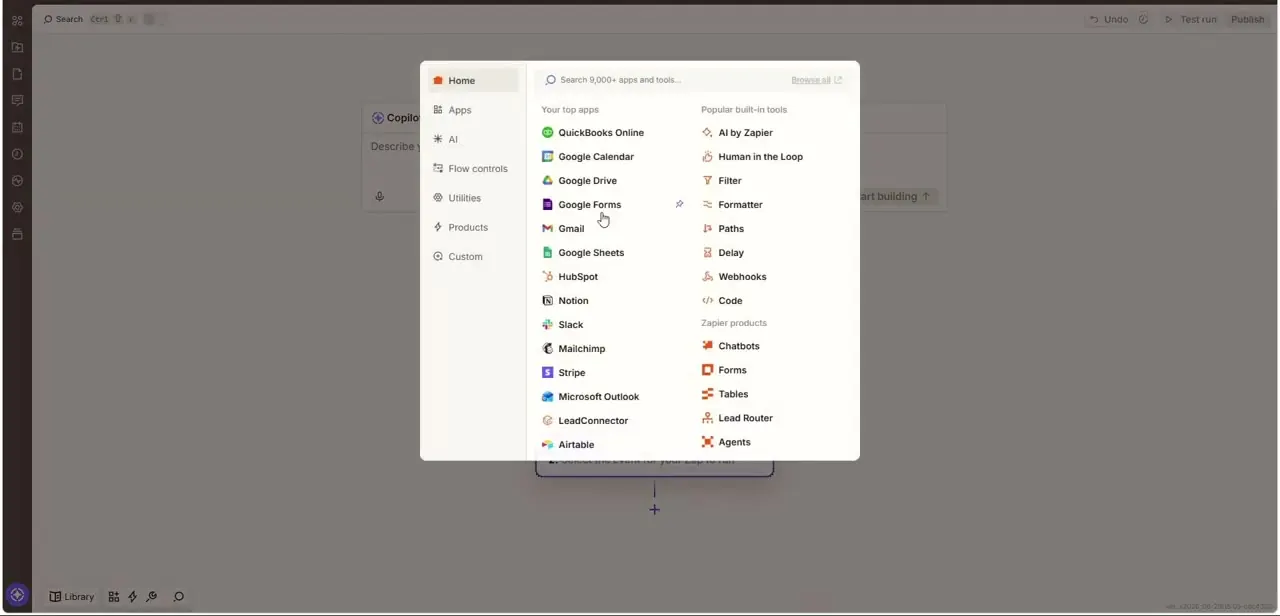Screen dimensions: 1280x616
Task: Click search magnifier in bottom toolbar
Action: point(179,596)
